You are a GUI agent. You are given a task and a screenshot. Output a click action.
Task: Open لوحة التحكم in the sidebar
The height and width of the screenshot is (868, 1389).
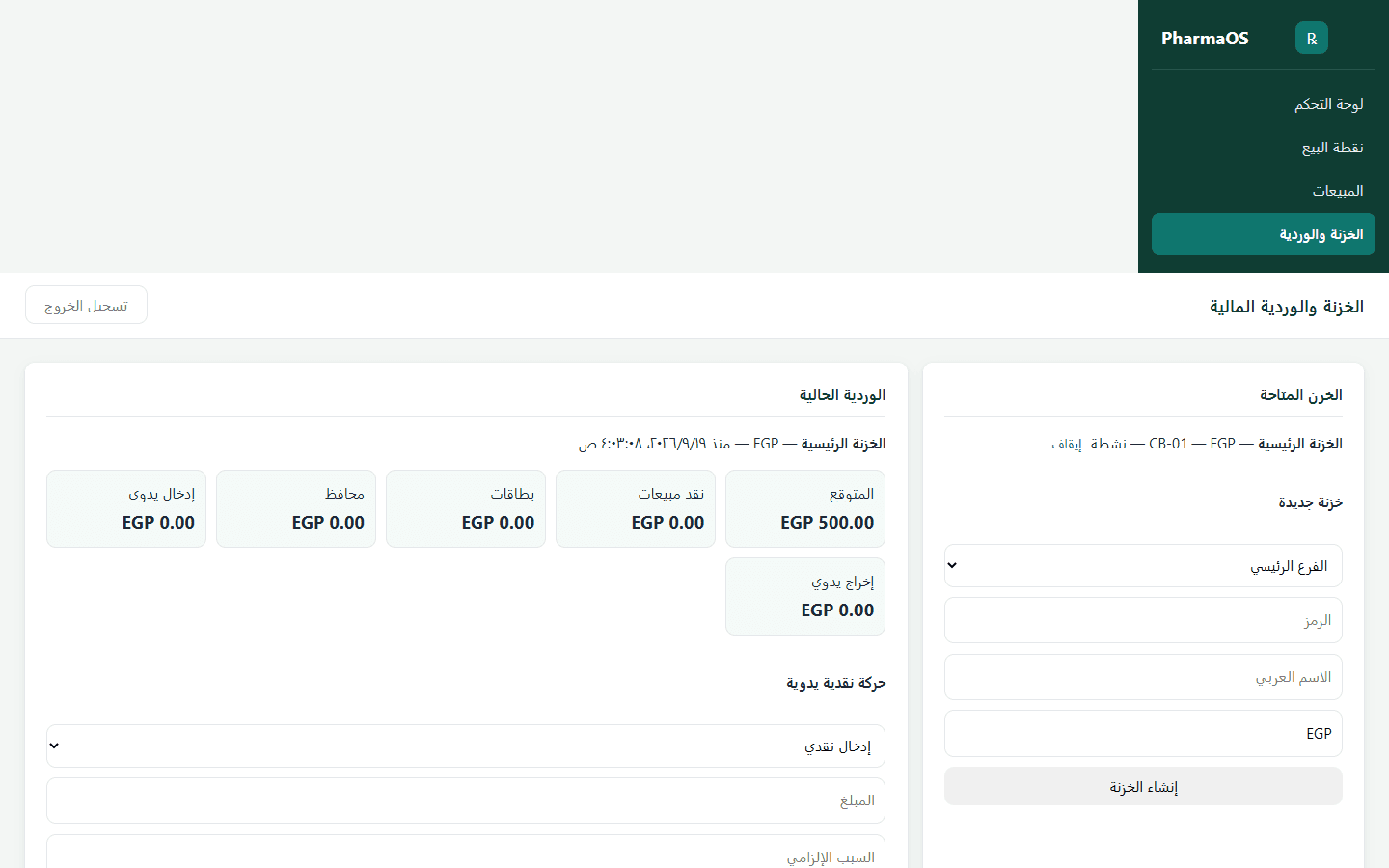tap(1264, 104)
